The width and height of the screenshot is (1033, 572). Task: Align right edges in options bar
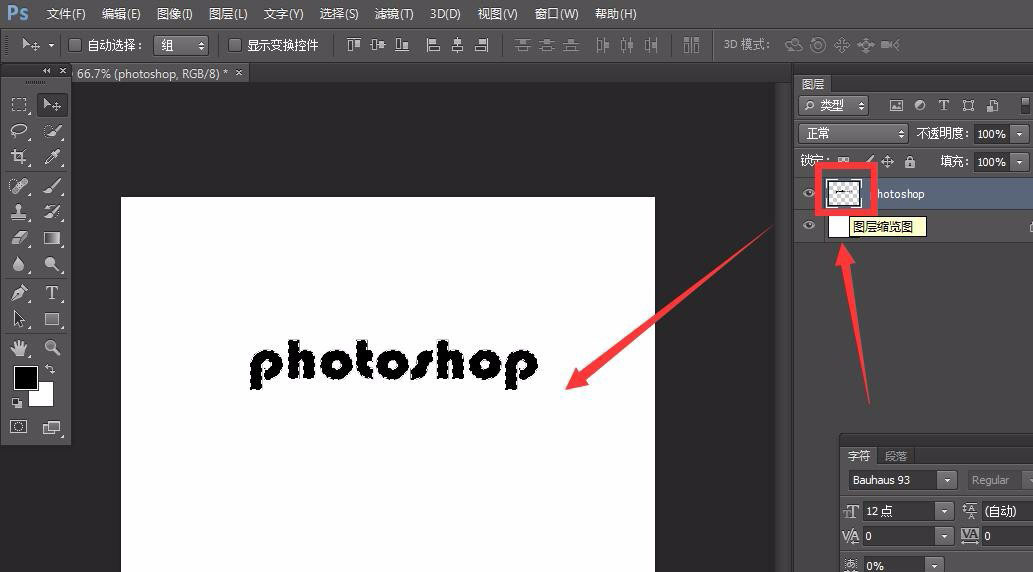click(x=482, y=45)
